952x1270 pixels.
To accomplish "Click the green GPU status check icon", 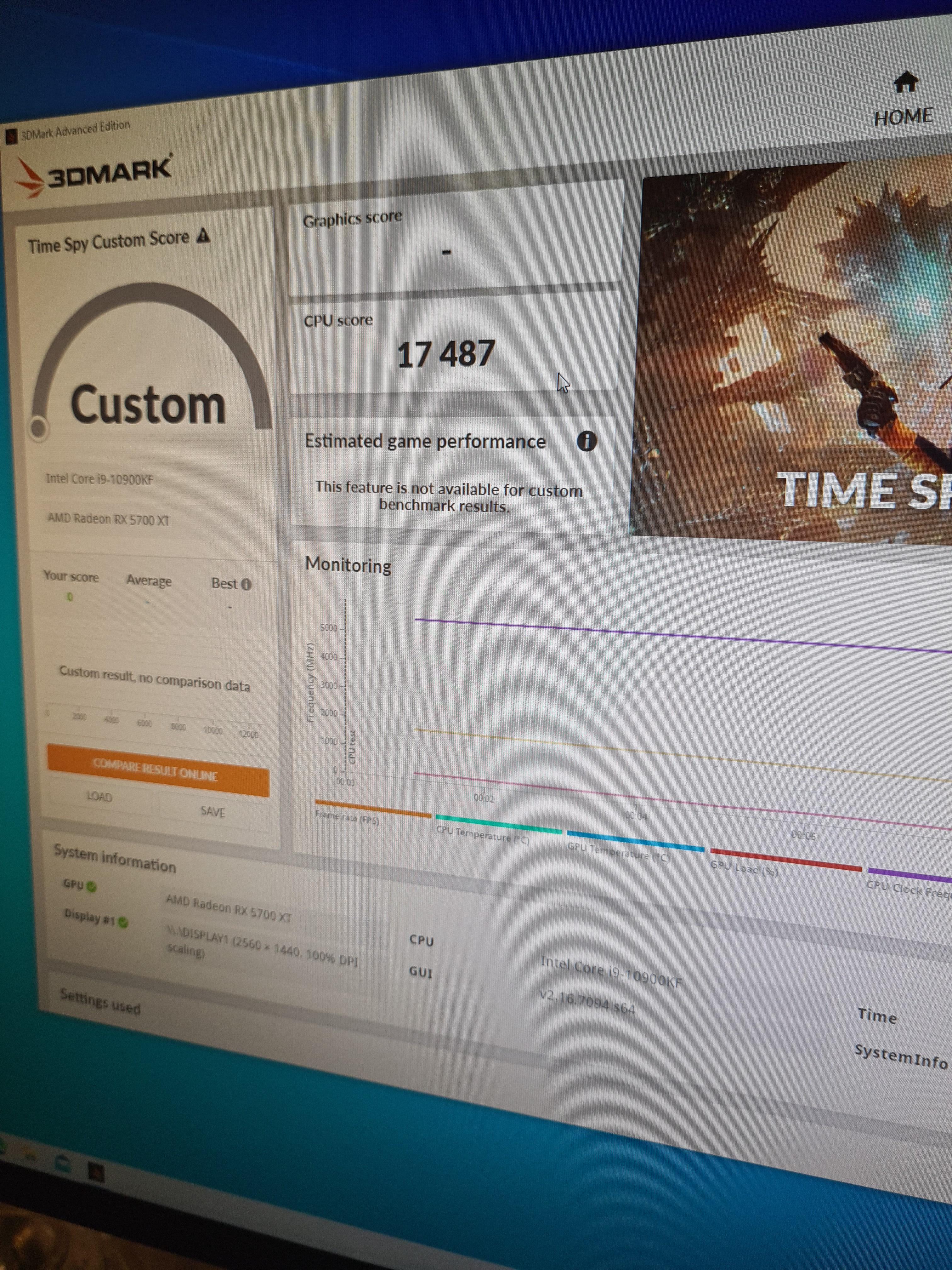I will click(x=92, y=886).
